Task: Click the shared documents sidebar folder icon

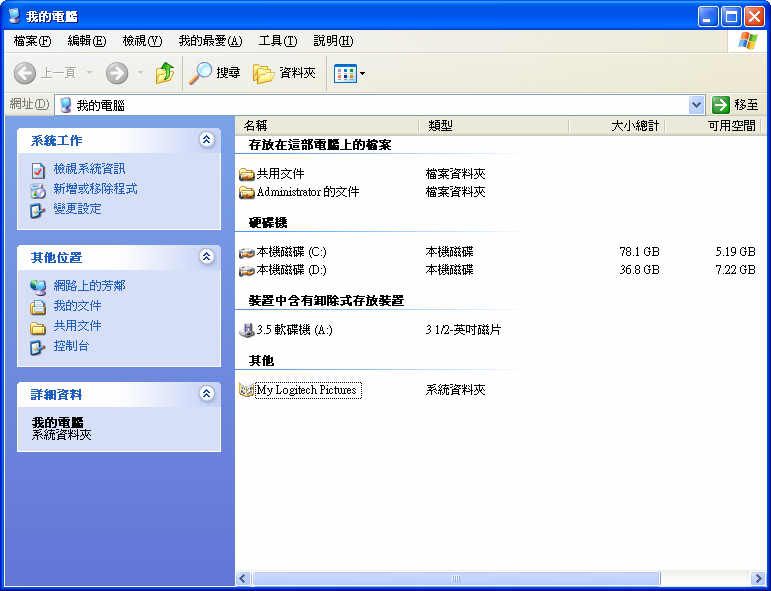Action: (x=38, y=327)
